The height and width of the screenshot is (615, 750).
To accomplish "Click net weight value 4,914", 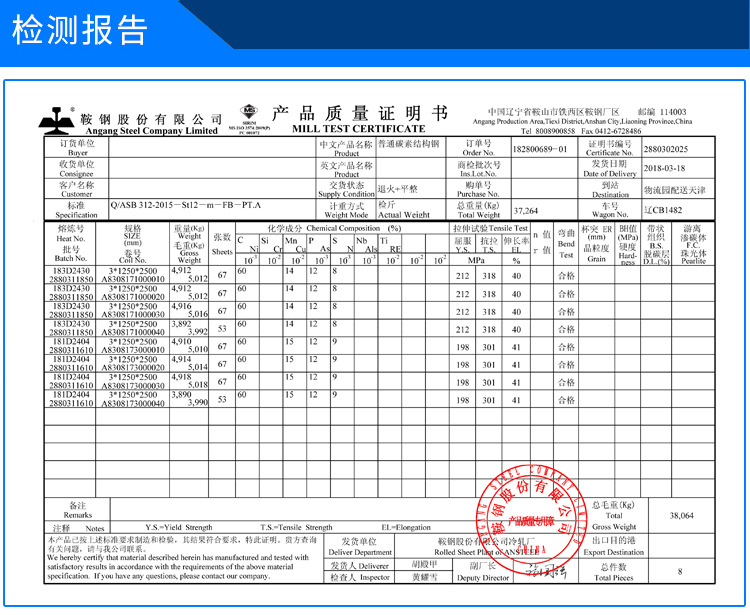I will point(181,359).
